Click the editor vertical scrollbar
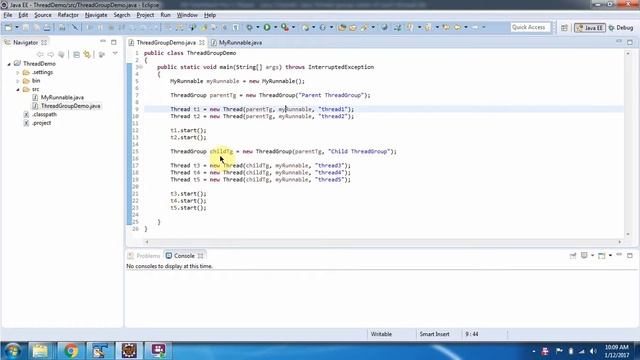The width and height of the screenshot is (640, 360). pyautogui.click(x=628, y=144)
